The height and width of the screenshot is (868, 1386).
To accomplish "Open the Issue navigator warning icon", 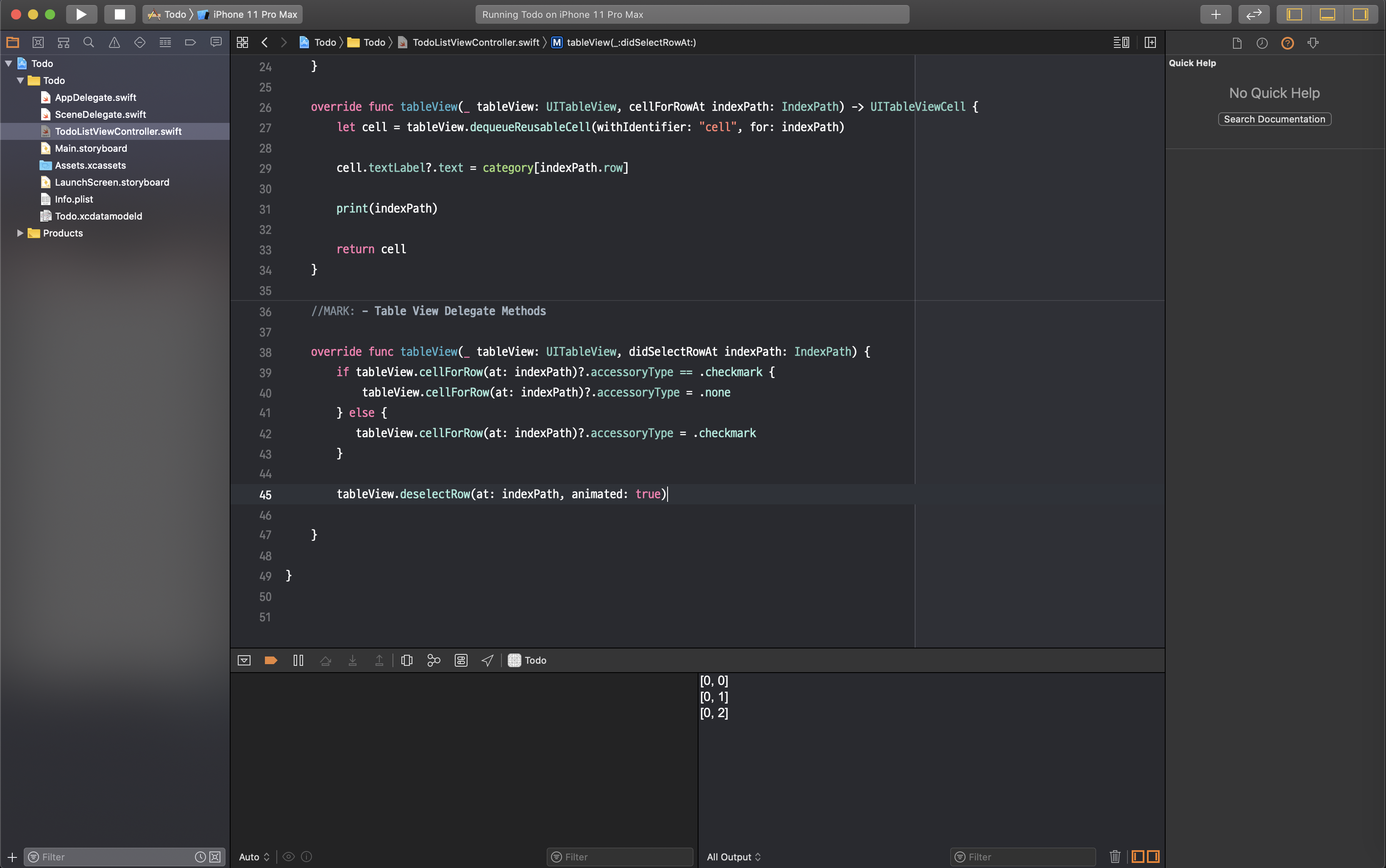I will (x=114, y=42).
